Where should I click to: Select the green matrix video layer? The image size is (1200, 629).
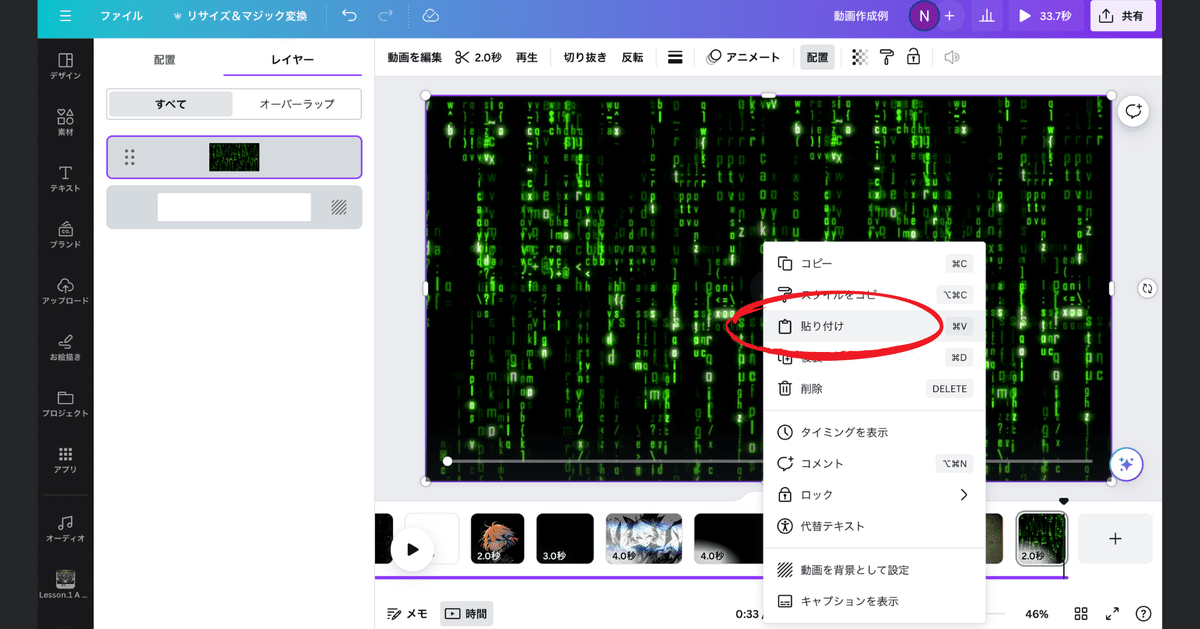click(234, 157)
